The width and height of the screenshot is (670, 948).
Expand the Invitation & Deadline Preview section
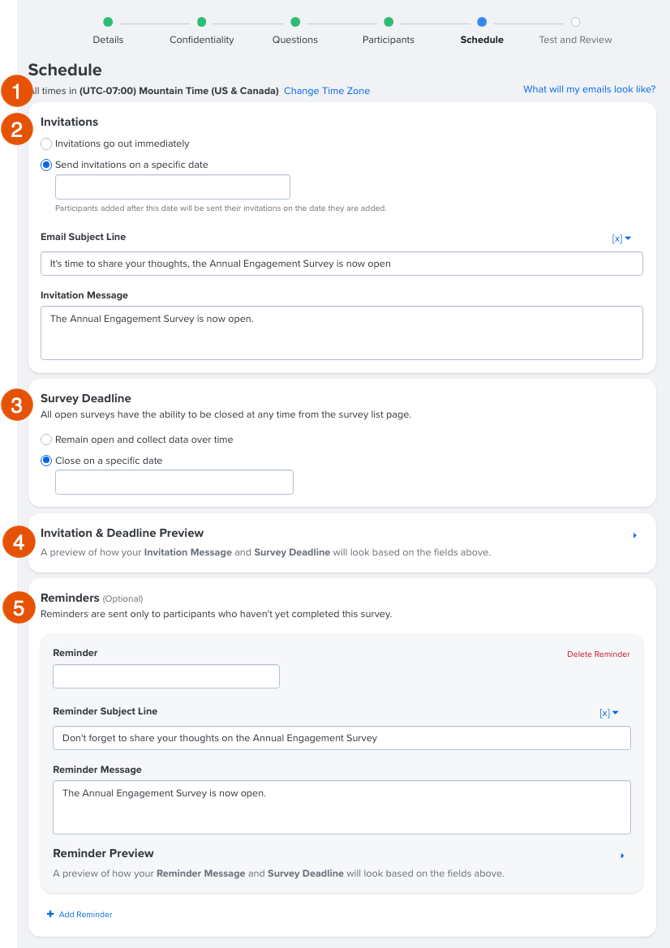click(634, 535)
